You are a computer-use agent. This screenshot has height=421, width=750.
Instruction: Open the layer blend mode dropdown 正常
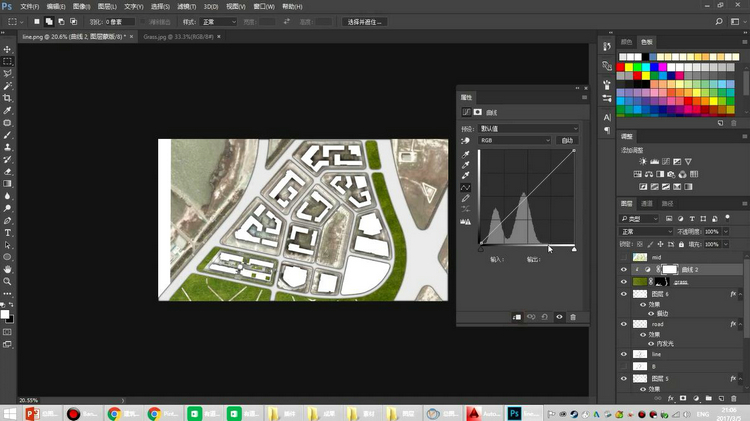[646, 232]
